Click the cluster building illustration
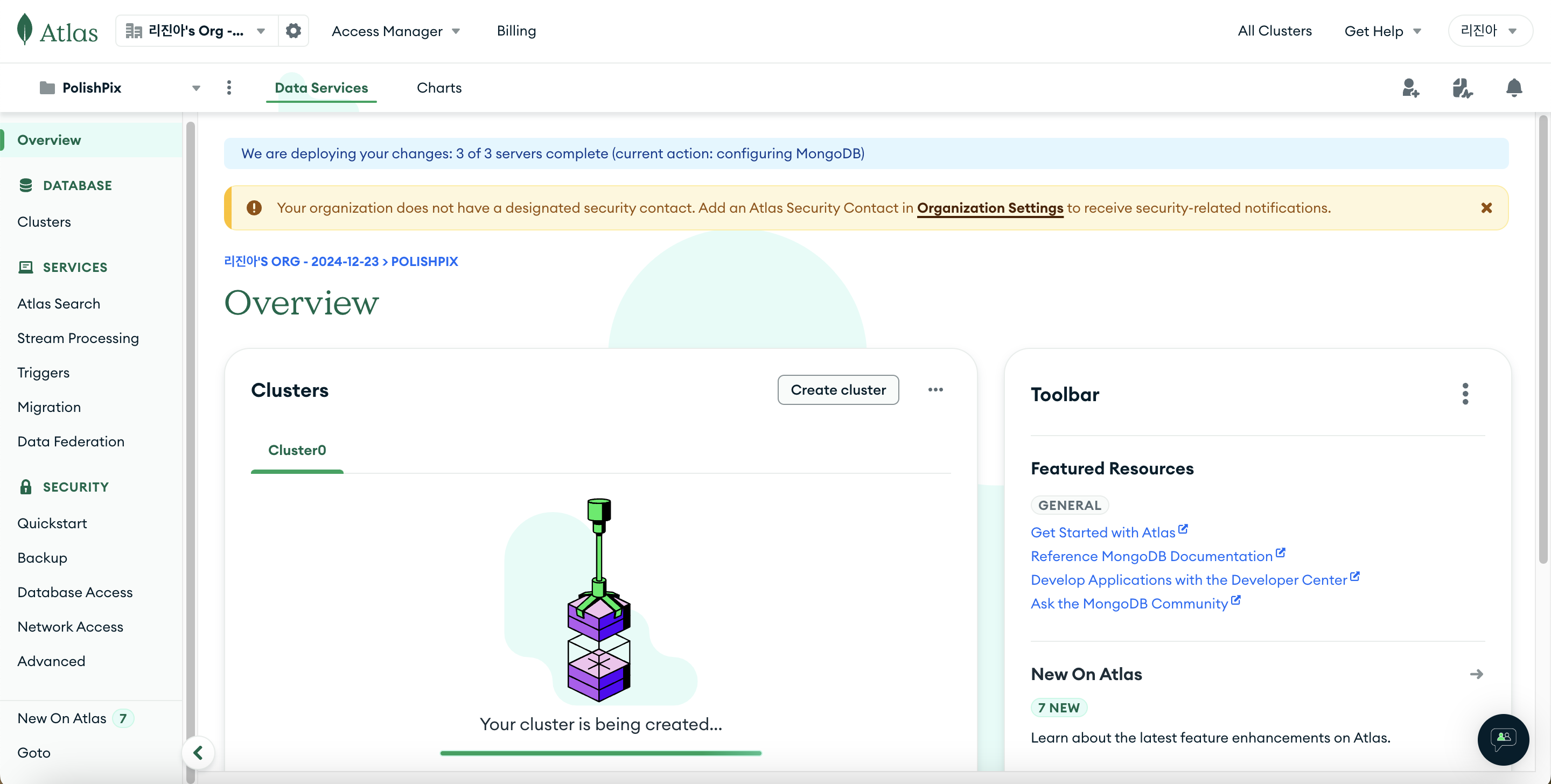The image size is (1551, 784). click(600, 600)
